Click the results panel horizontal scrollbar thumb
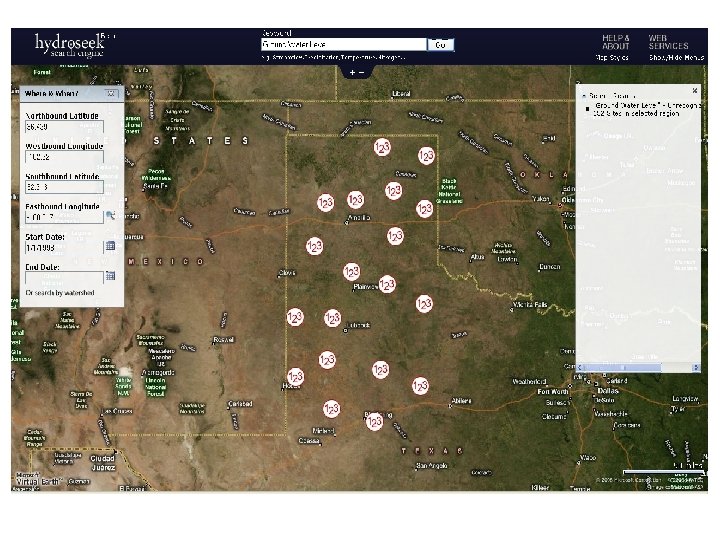Image resolution: width=720 pixels, height=540 pixels. coord(622,367)
